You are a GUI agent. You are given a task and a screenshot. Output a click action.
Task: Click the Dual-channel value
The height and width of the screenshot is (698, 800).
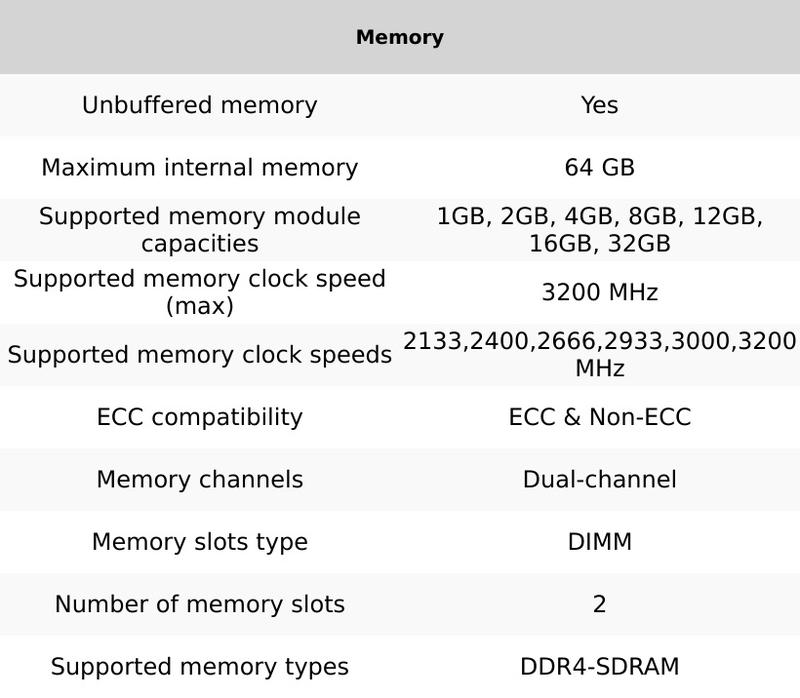click(599, 480)
